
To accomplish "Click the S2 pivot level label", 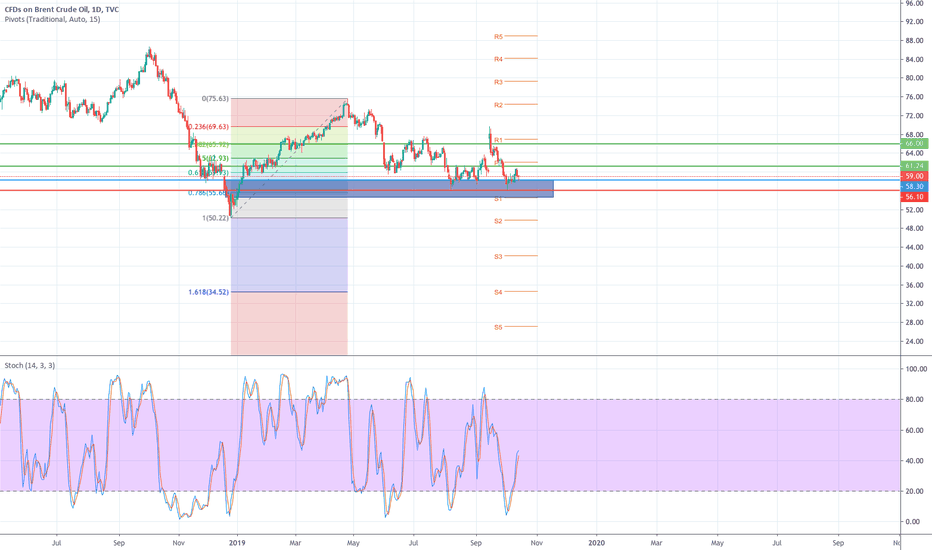I will pyautogui.click(x=498, y=221).
